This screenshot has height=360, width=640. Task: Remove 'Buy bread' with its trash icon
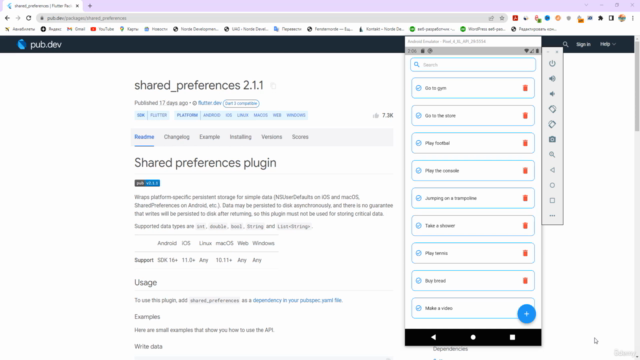click(525, 281)
